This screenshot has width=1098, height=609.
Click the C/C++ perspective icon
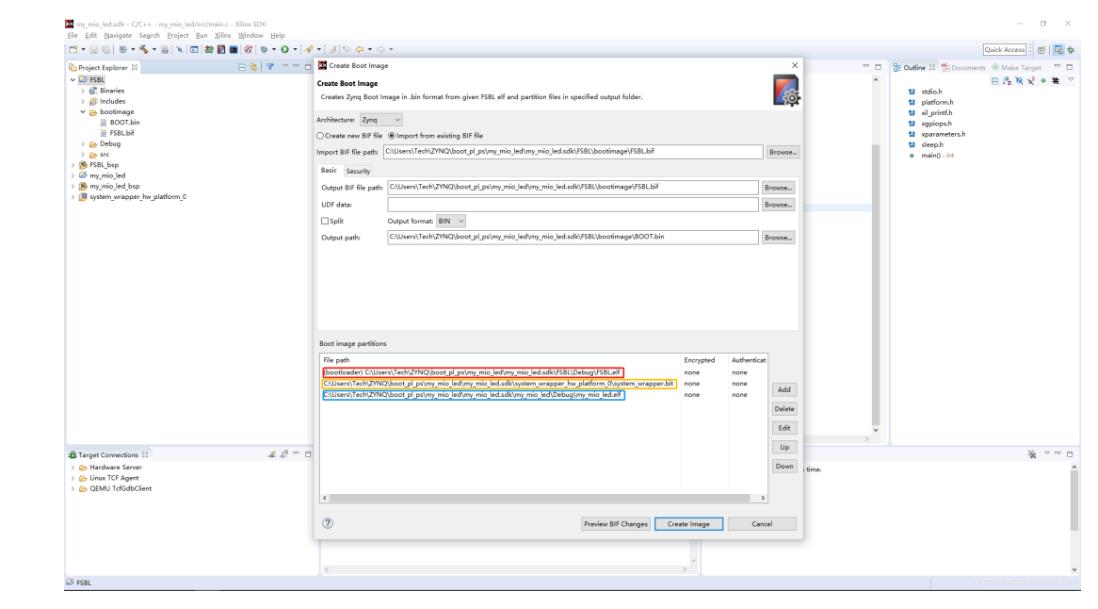[1058, 50]
